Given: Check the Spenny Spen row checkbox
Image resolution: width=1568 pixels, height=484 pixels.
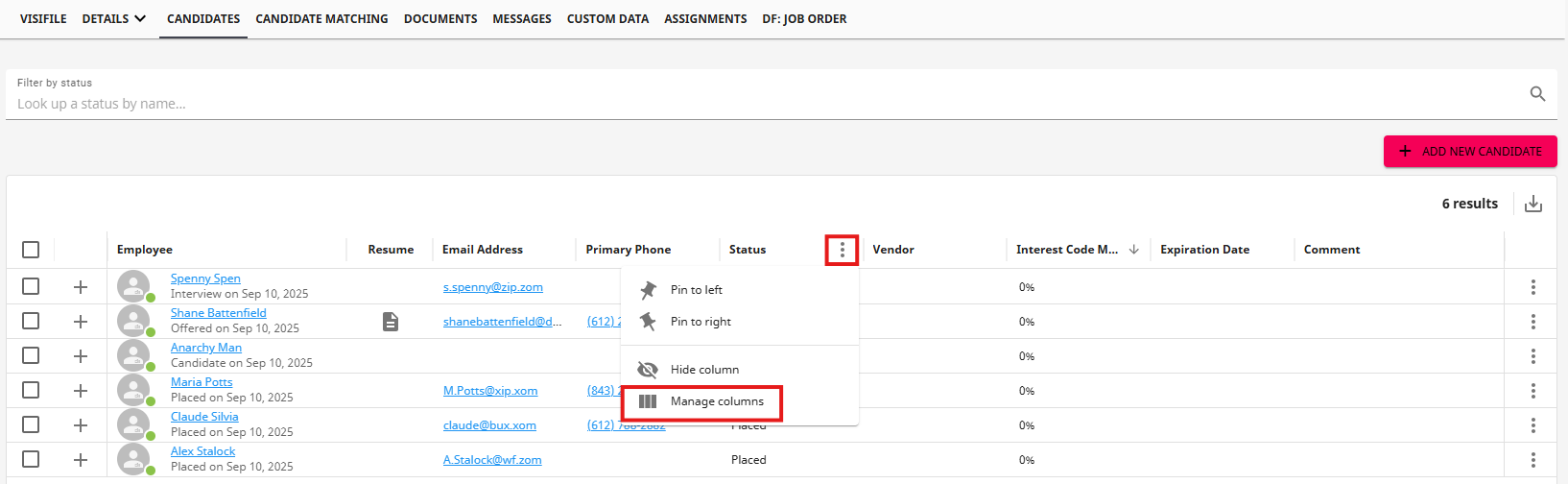Looking at the screenshot, I should 31,287.
